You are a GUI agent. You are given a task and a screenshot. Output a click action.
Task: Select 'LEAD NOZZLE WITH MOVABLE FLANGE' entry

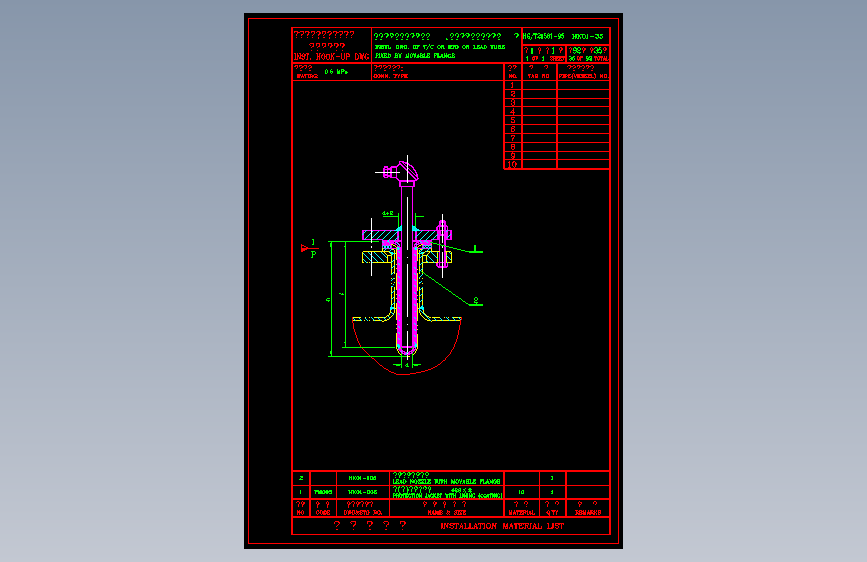pos(446,482)
